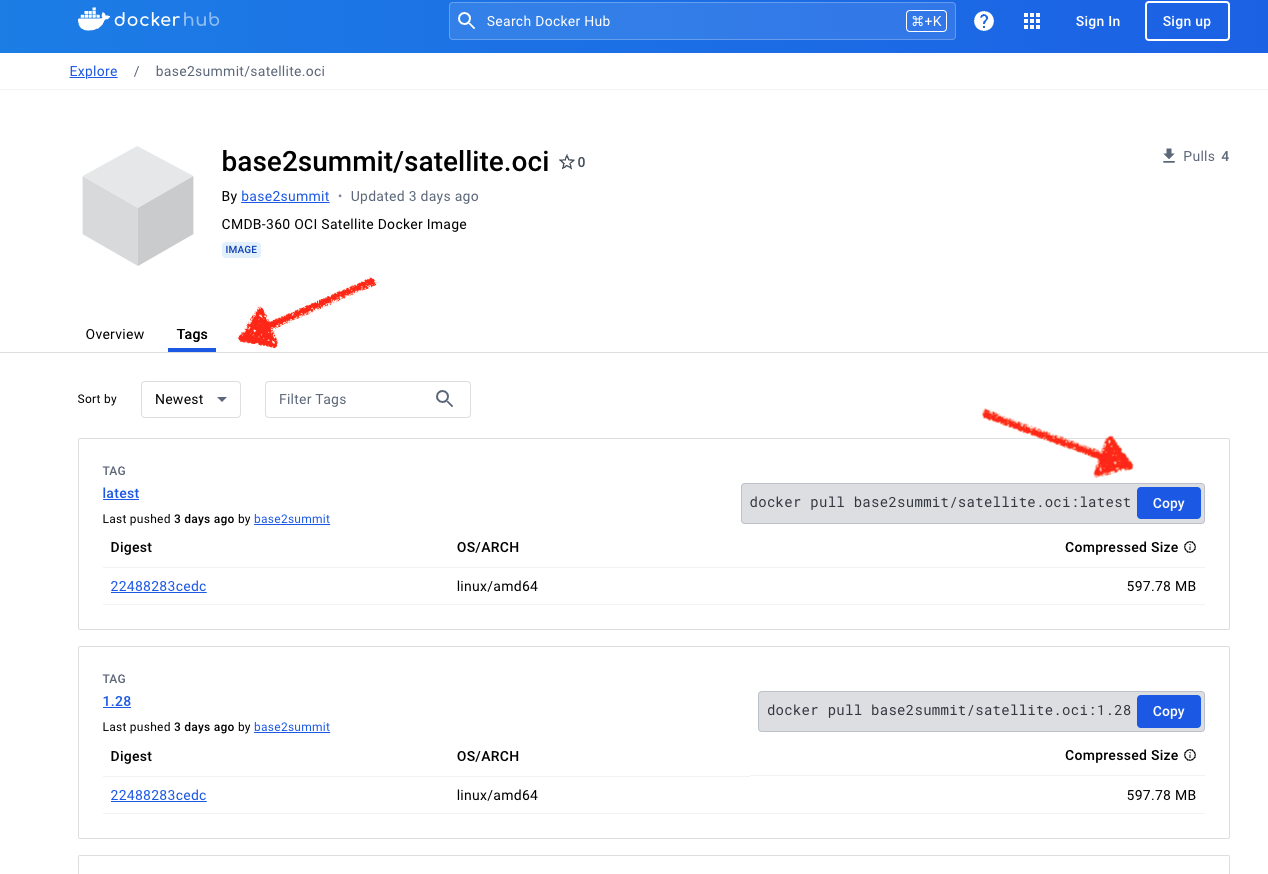Open the 1.28 tag link
This screenshot has width=1268, height=874.
click(x=117, y=701)
